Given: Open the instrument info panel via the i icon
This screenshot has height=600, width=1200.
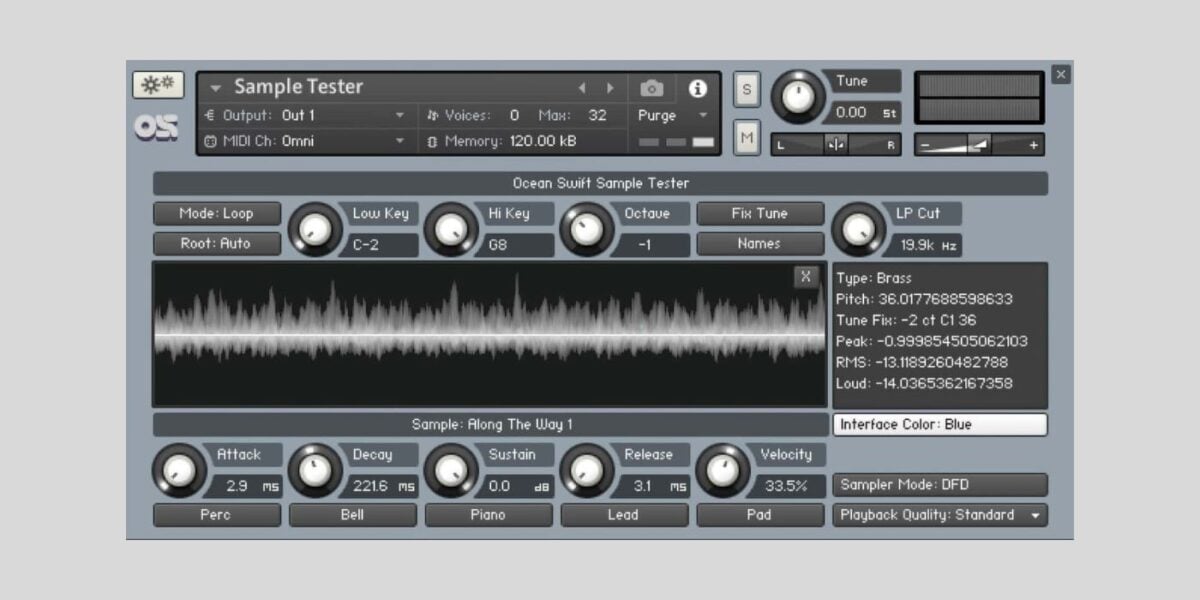Looking at the screenshot, I should pos(698,87).
